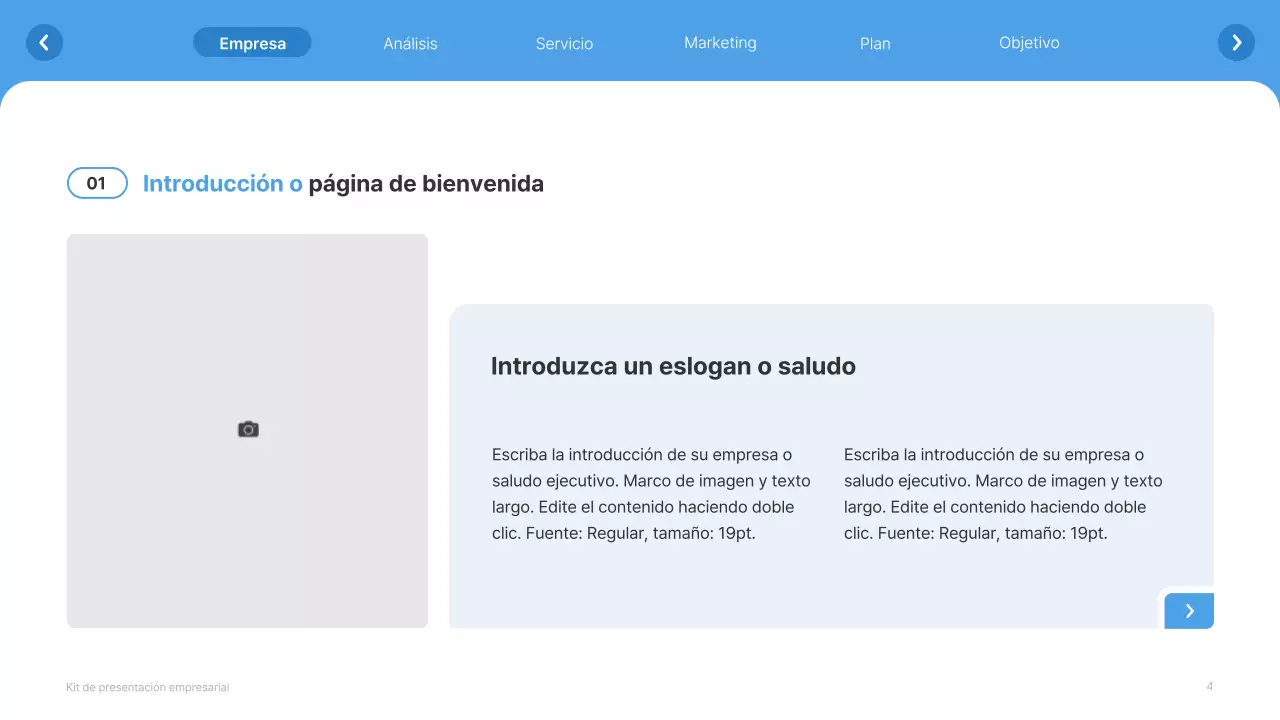Viewport: 1280px width, 720px height.
Task: Click the camera icon in the image placeholder
Action: tap(247, 428)
